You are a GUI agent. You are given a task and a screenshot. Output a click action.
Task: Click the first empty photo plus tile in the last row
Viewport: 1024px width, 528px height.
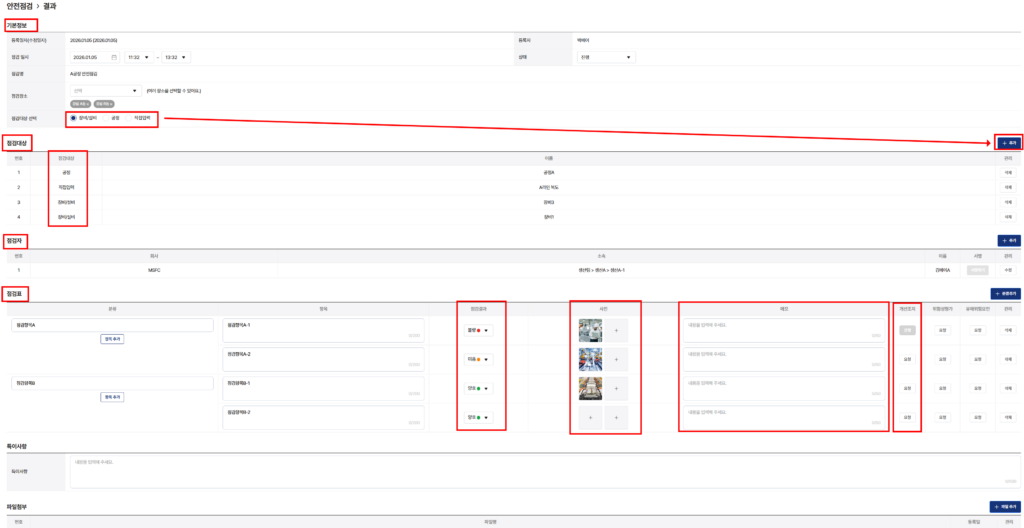click(590, 417)
